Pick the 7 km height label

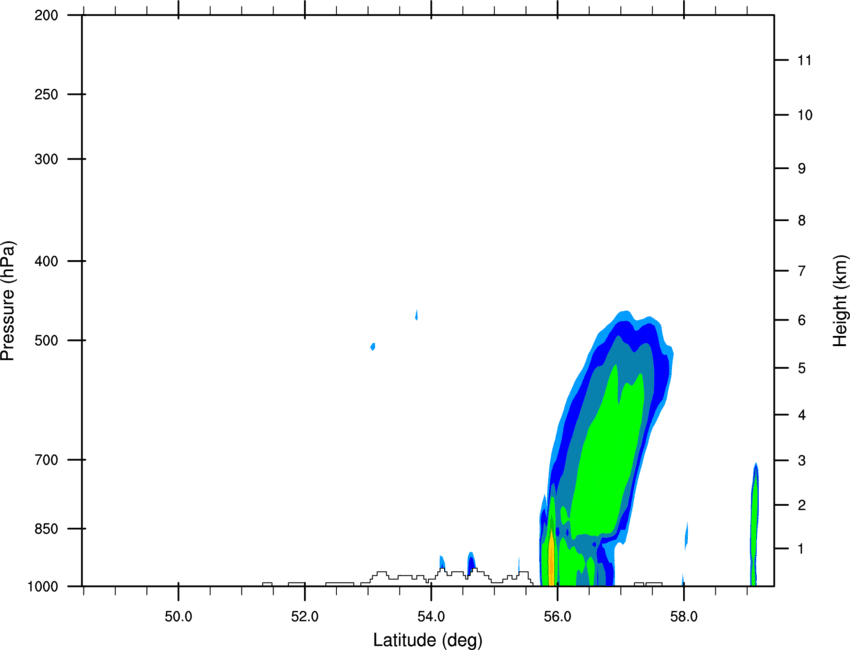[802, 271]
